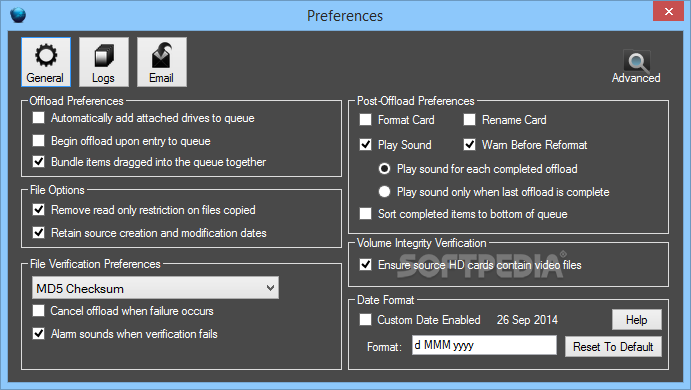Click the Help button

[x=636, y=319]
